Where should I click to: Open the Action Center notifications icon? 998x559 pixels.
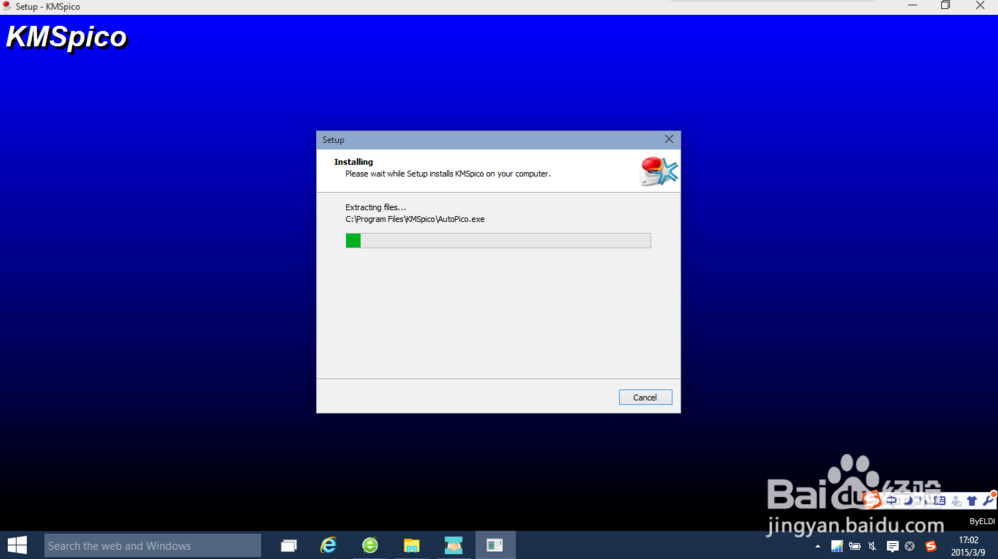pos(892,547)
